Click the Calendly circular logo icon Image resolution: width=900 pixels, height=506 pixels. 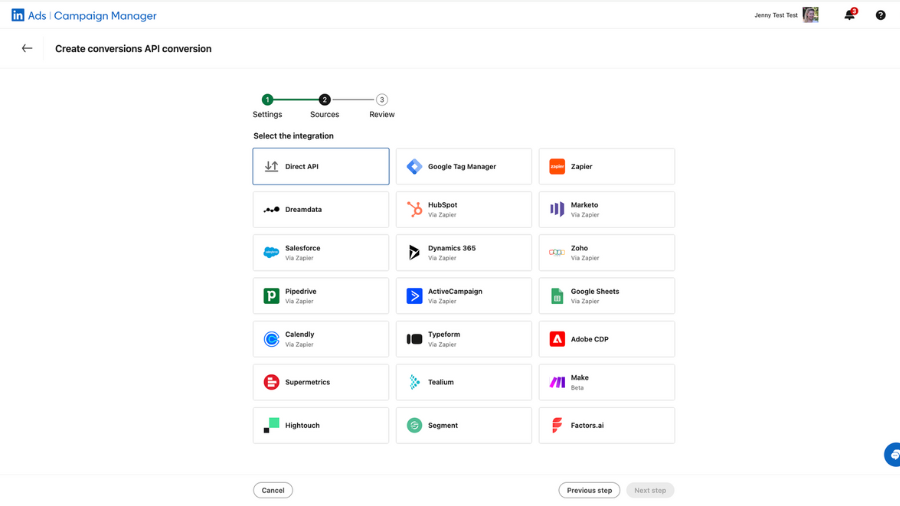pyautogui.click(x=271, y=339)
